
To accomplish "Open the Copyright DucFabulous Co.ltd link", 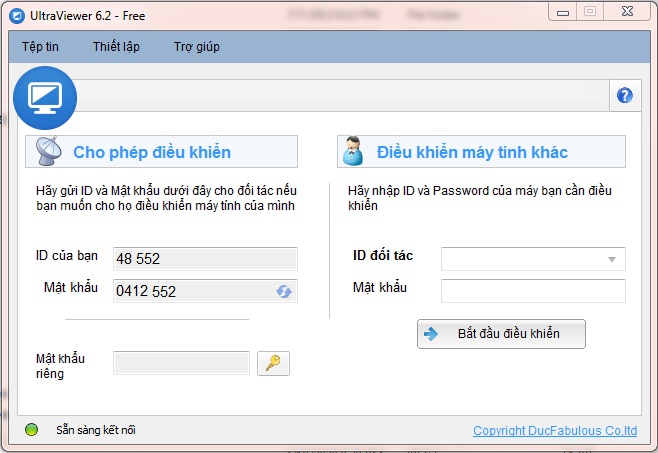I will pyautogui.click(x=554, y=431).
